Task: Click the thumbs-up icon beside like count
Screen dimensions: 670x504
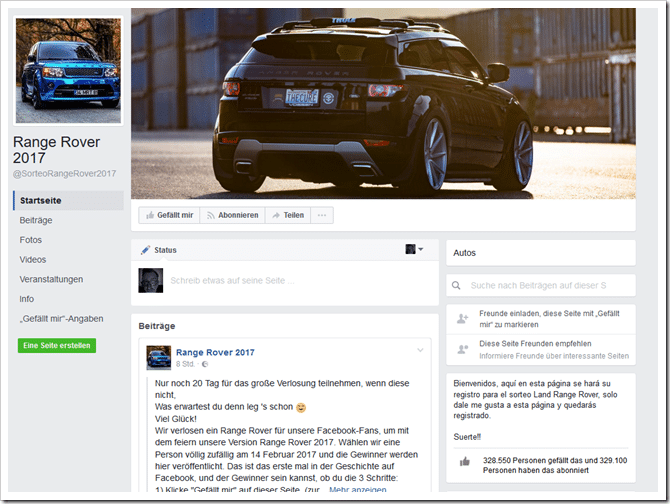Action: tap(464, 461)
